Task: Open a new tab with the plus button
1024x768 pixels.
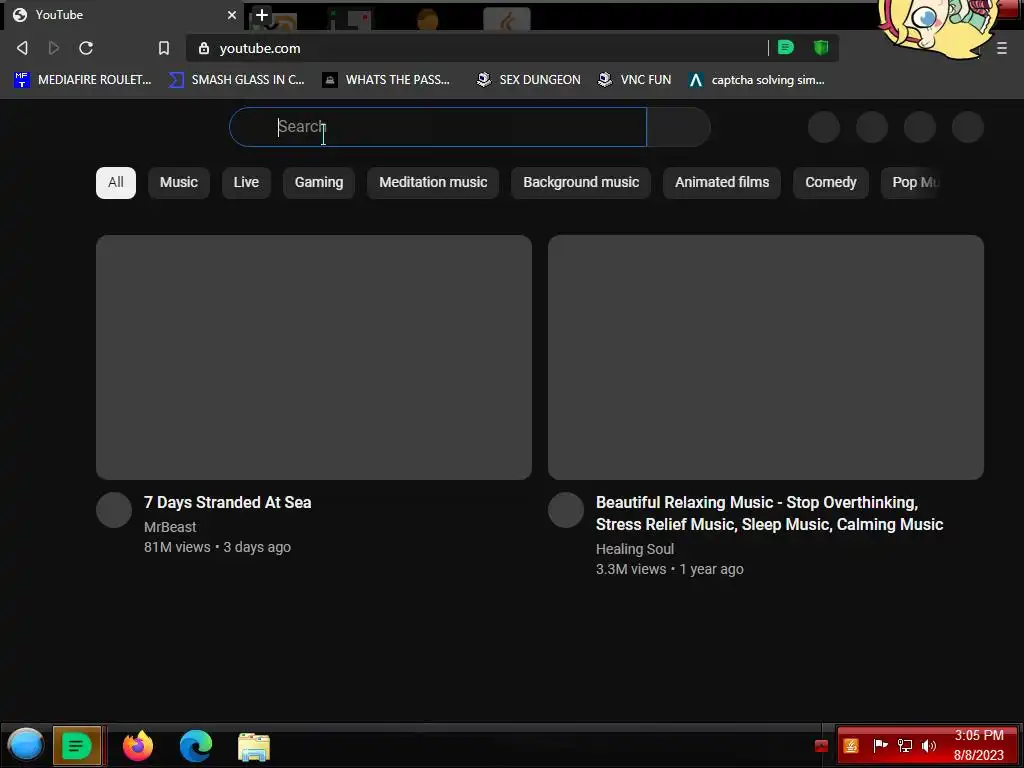Action: (261, 15)
